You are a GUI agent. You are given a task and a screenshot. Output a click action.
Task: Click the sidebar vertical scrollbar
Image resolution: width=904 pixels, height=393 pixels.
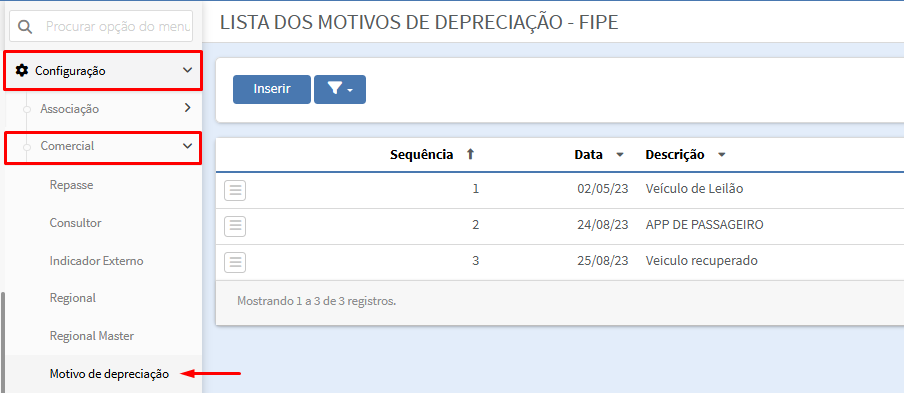(3, 342)
